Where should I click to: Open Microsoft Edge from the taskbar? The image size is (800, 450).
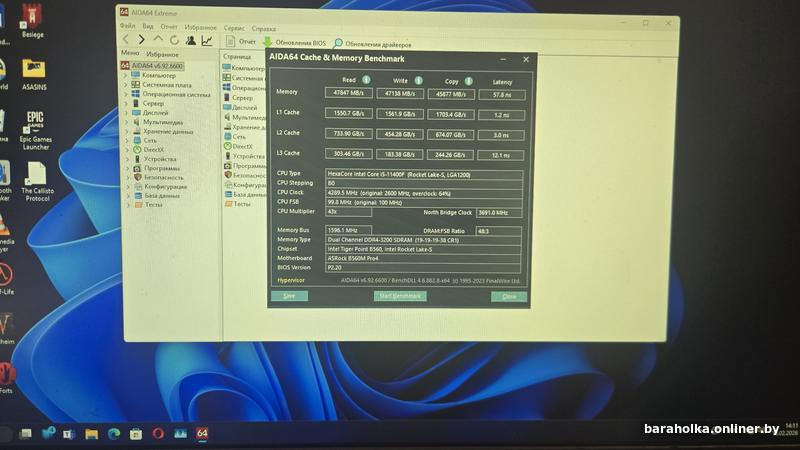(x=113, y=434)
